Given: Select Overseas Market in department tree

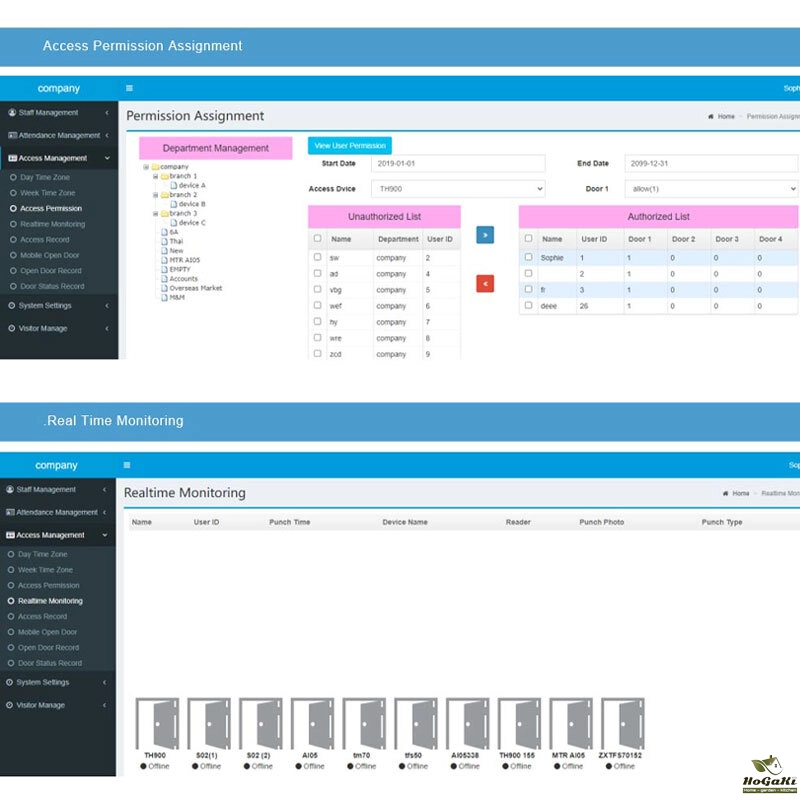Looking at the screenshot, I should coord(195,288).
